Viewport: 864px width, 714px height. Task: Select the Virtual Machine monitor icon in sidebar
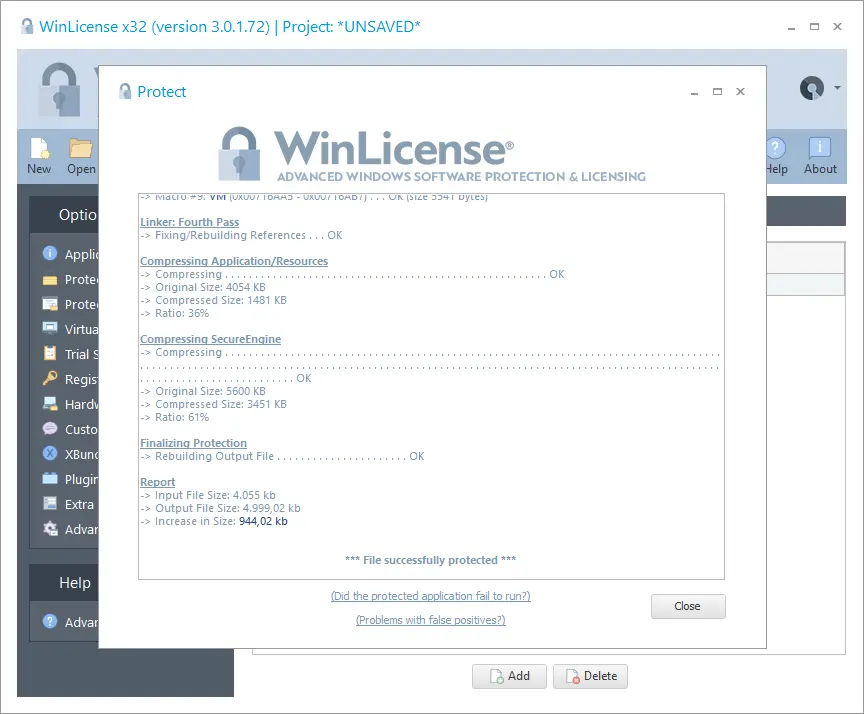[x=50, y=328]
